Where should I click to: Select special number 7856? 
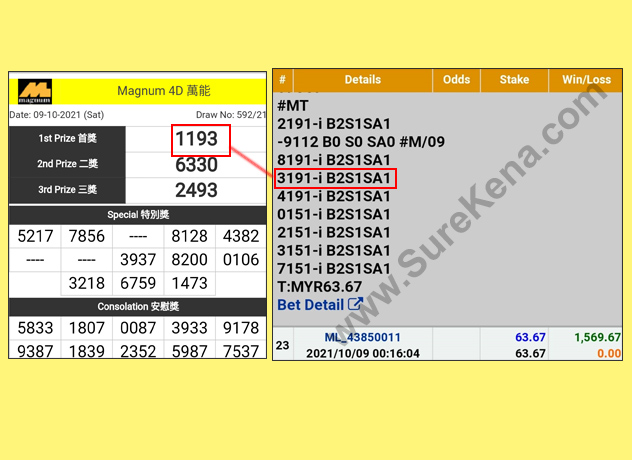(87, 236)
